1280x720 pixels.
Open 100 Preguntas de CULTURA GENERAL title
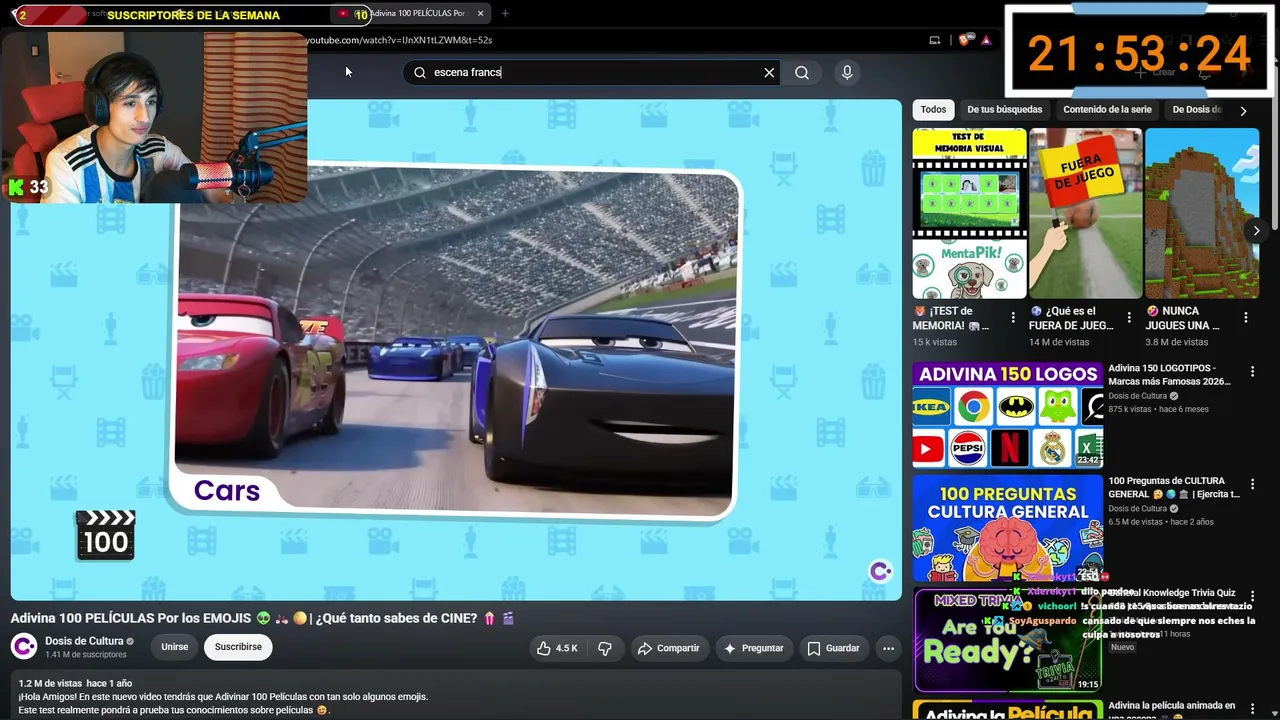(1174, 488)
